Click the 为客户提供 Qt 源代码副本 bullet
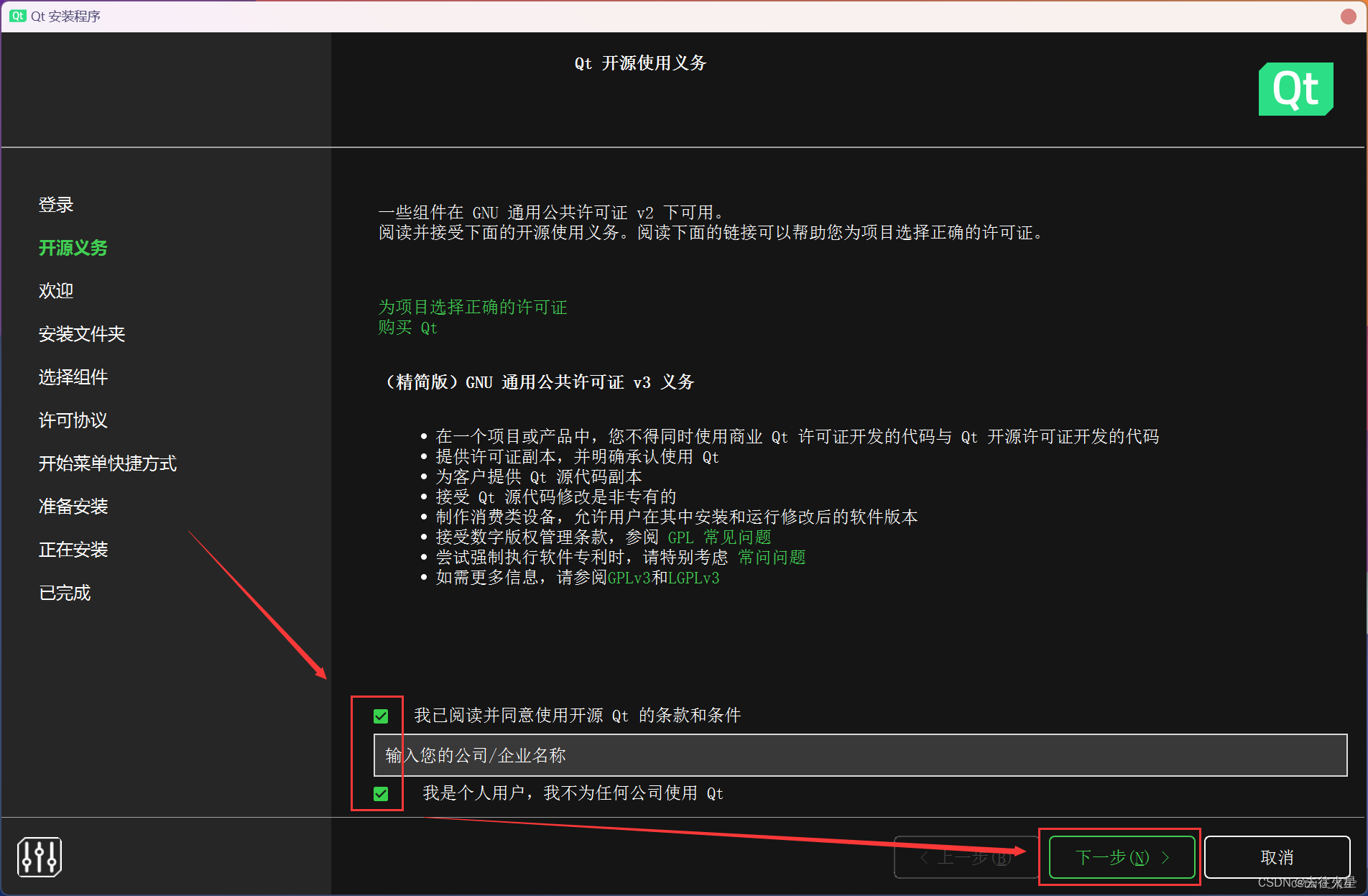 539,477
